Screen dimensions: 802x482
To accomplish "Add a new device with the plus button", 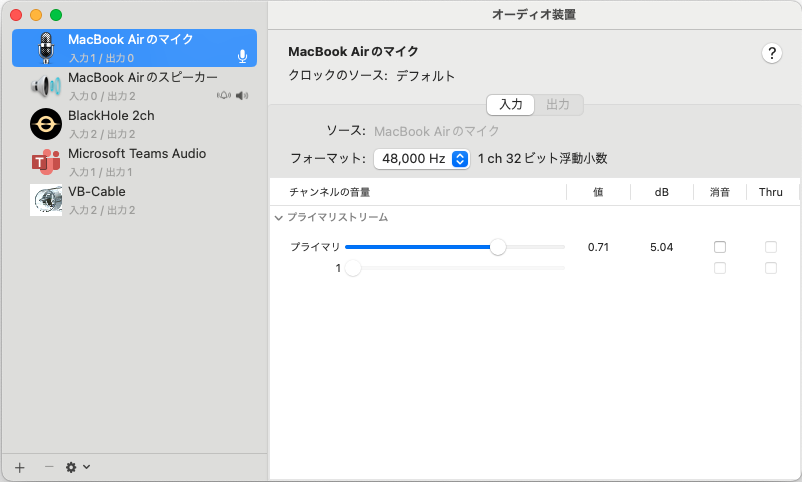I will point(19,467).
